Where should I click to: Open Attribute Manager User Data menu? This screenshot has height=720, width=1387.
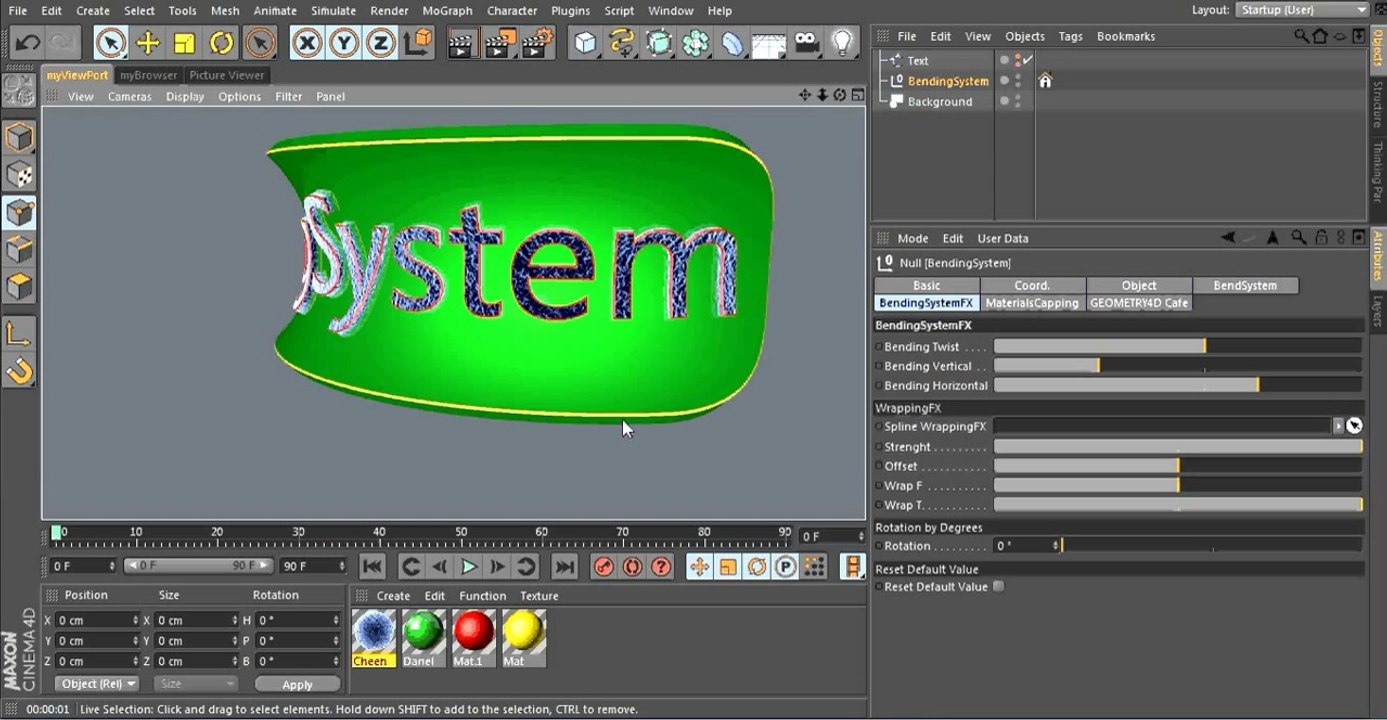click(1003, 239)
